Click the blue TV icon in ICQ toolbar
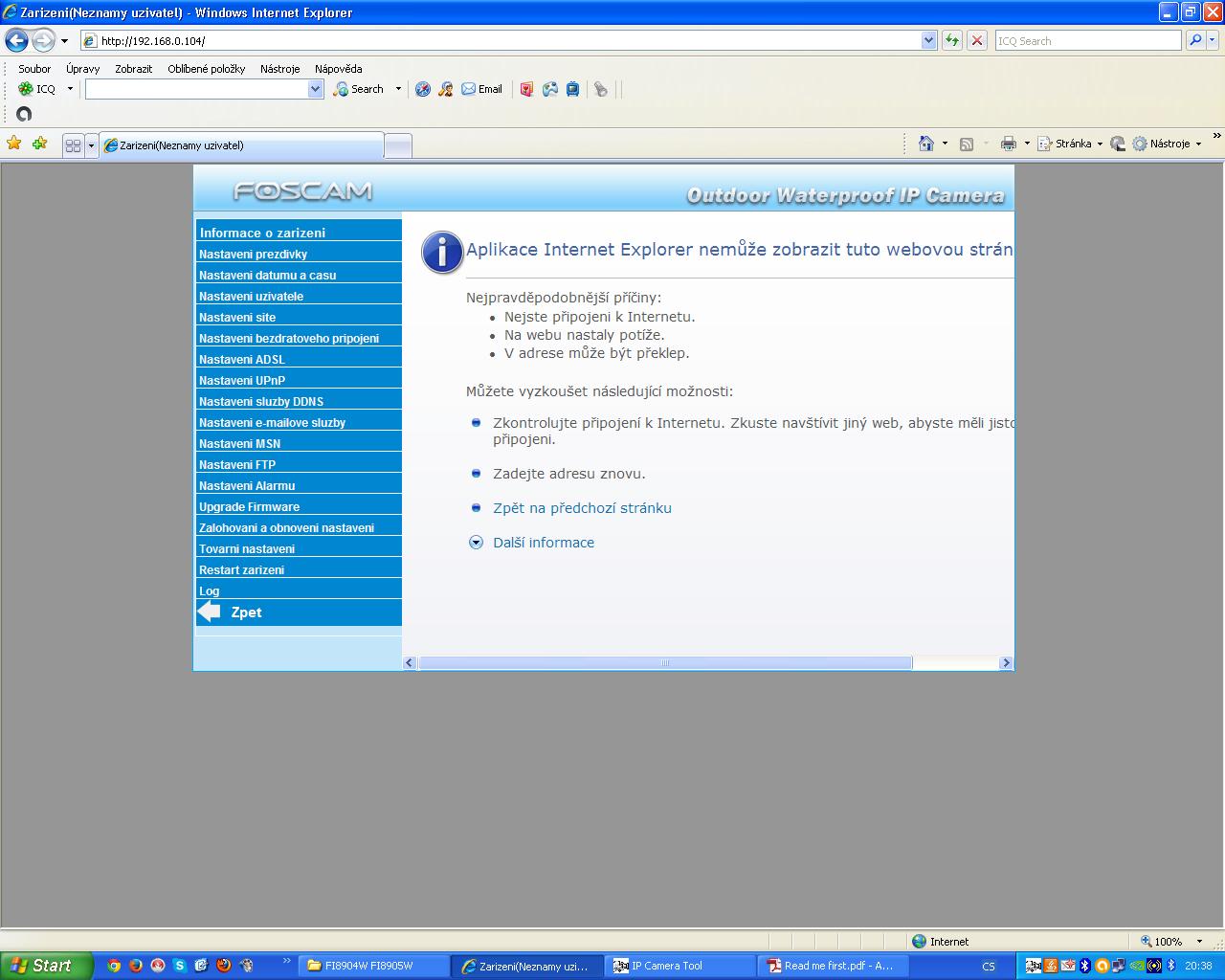This screenshot has height=980, width=1225. 573,89
